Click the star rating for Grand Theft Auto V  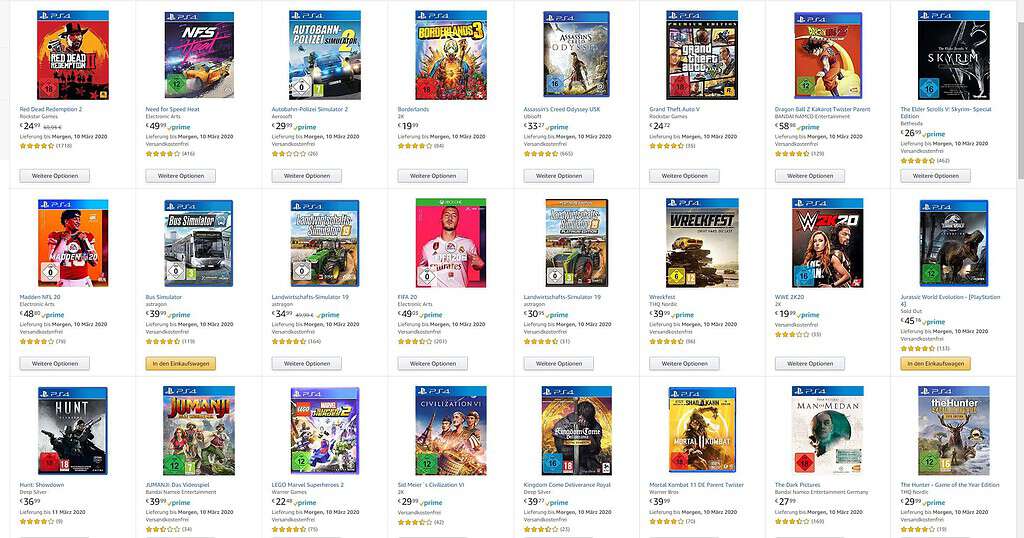tap(666, 146)
